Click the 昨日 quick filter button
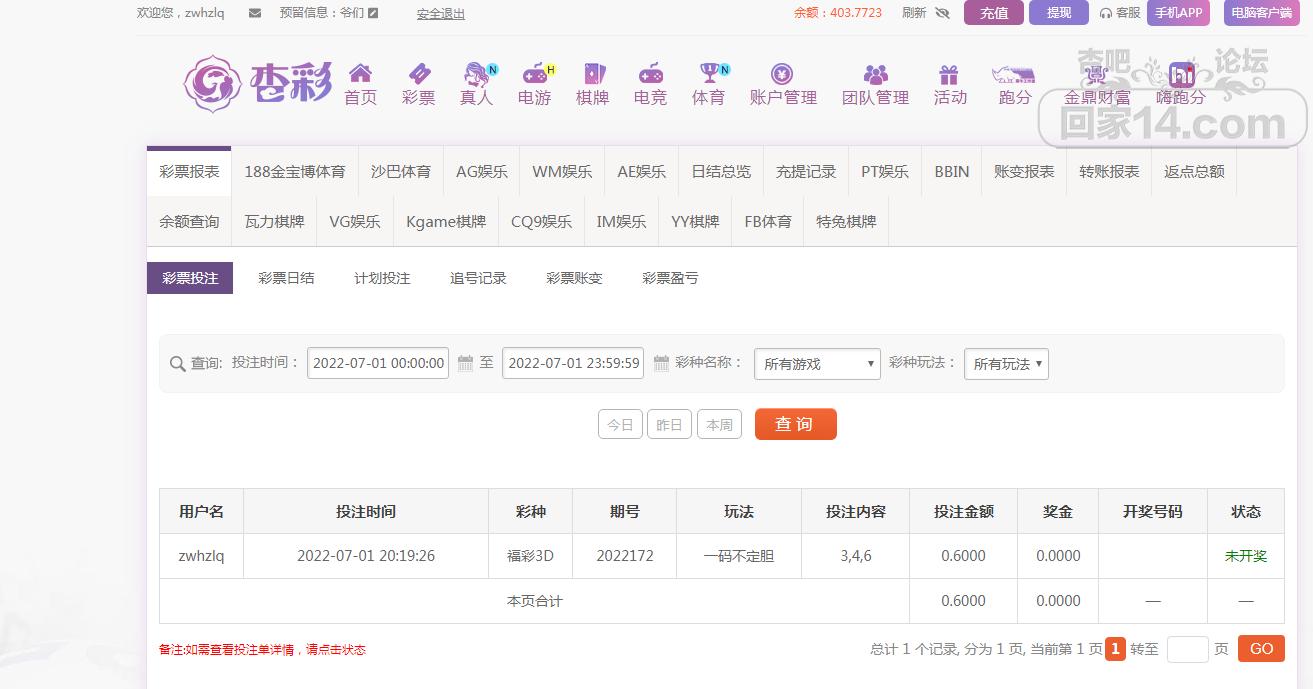This screenshot has width=1313, height=689. click(x=669, y=424)
